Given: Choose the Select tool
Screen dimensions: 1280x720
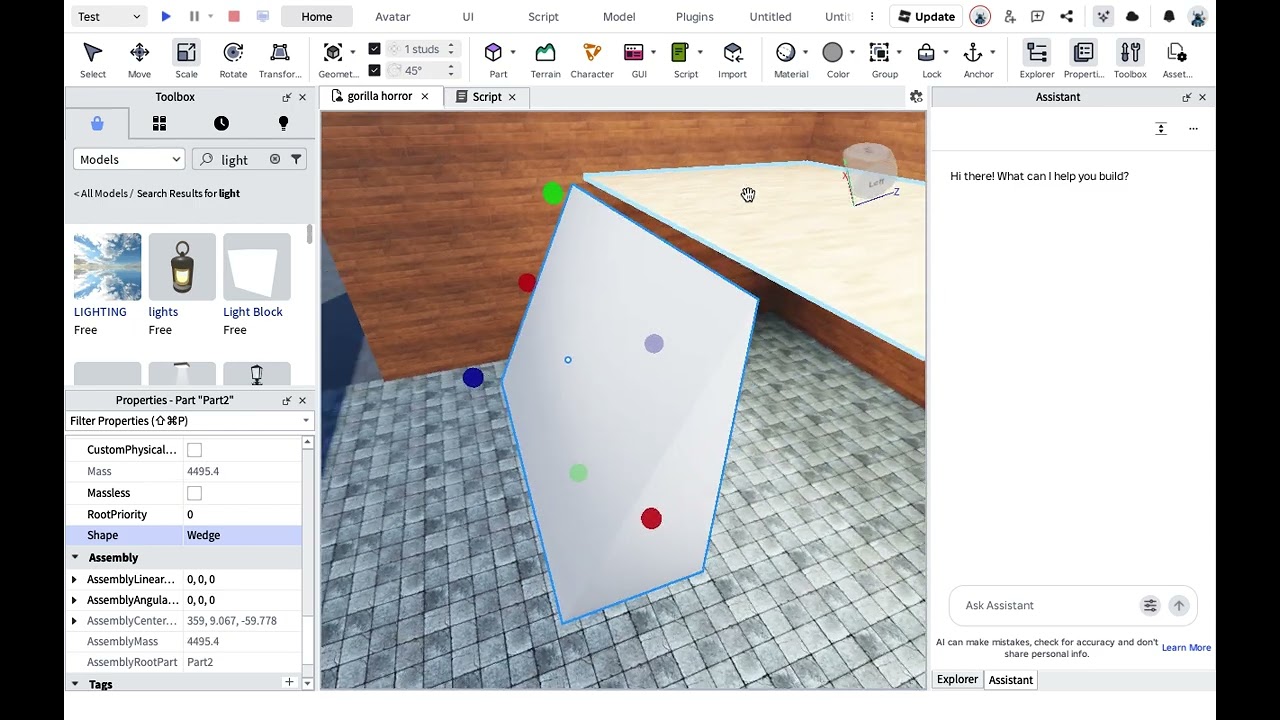Looking at the screenshot, I should pos(93,60).
